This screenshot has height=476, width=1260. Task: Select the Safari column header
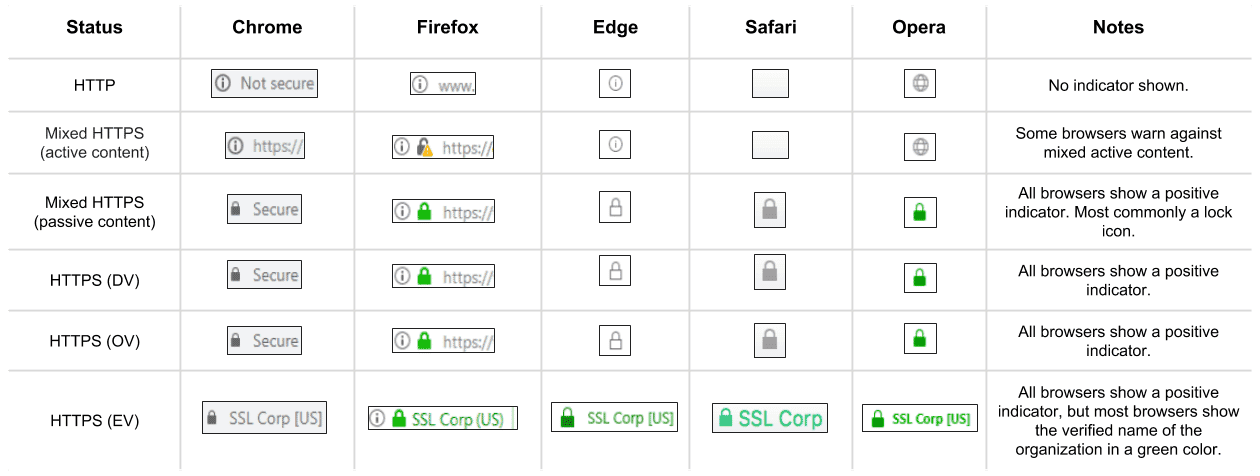point(770,27)
